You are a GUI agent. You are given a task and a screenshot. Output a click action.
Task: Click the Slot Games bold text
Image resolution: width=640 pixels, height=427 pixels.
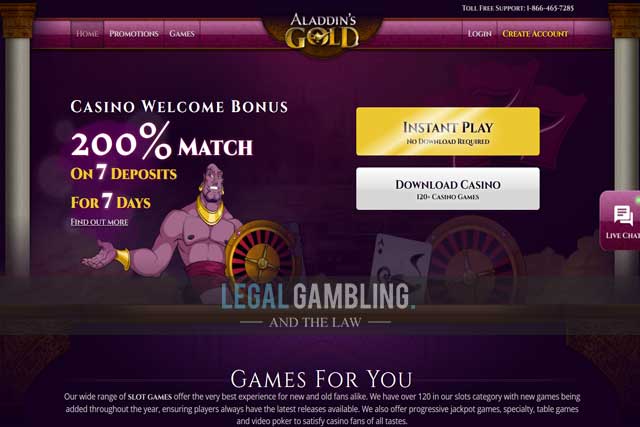150,396
